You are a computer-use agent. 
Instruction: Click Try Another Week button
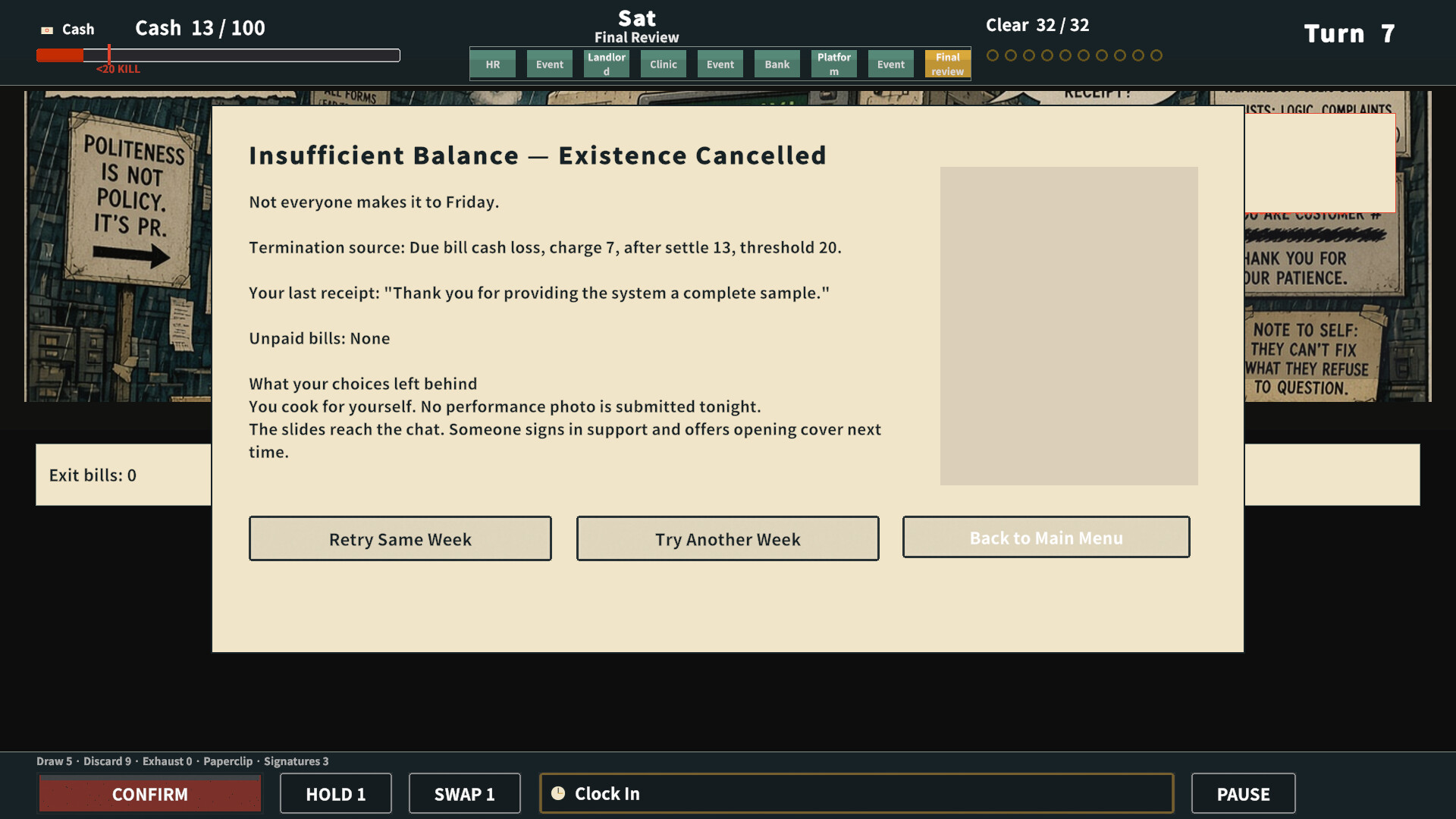point(728,538)
